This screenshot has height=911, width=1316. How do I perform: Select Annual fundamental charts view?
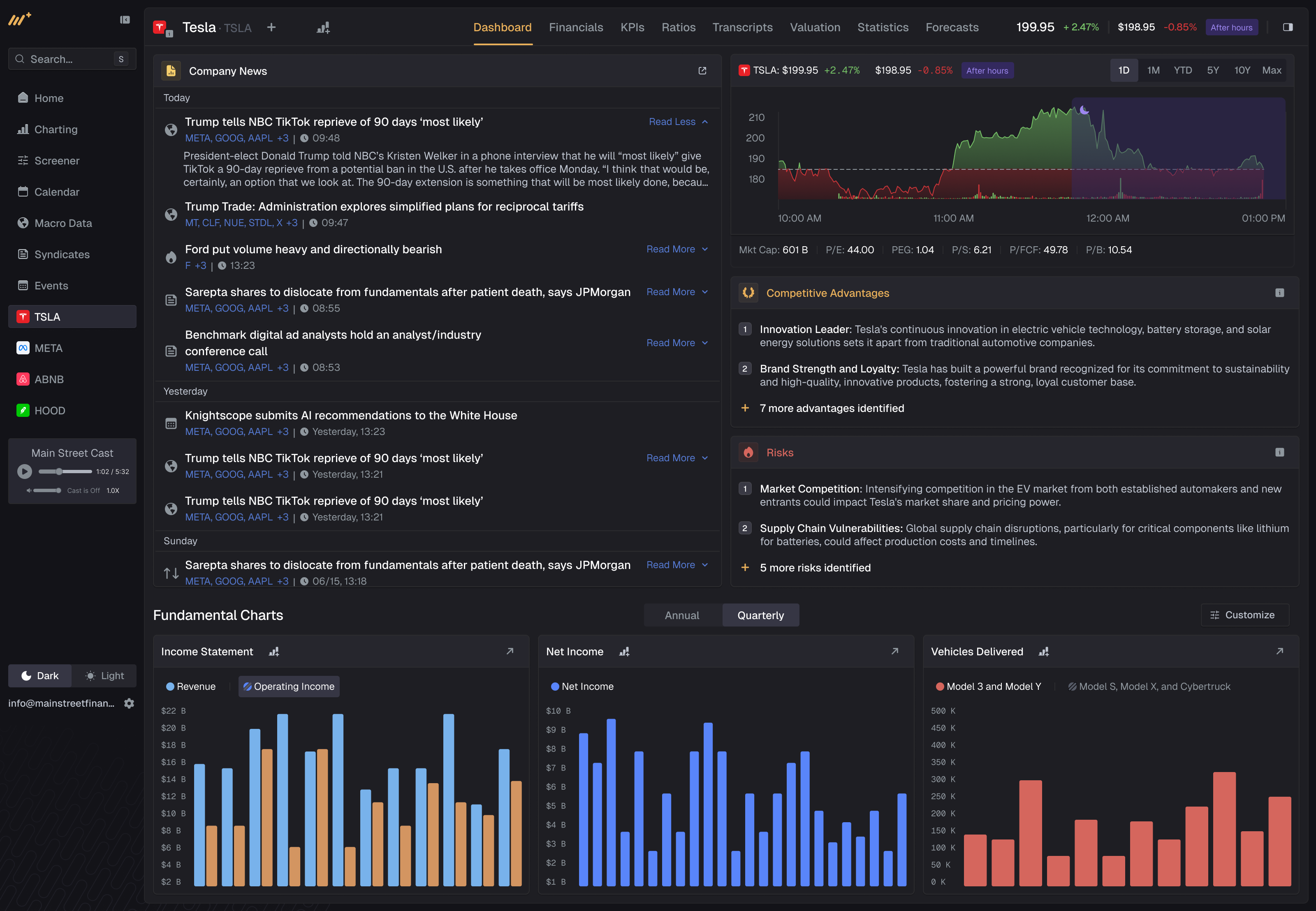click(x=682, y=615)
